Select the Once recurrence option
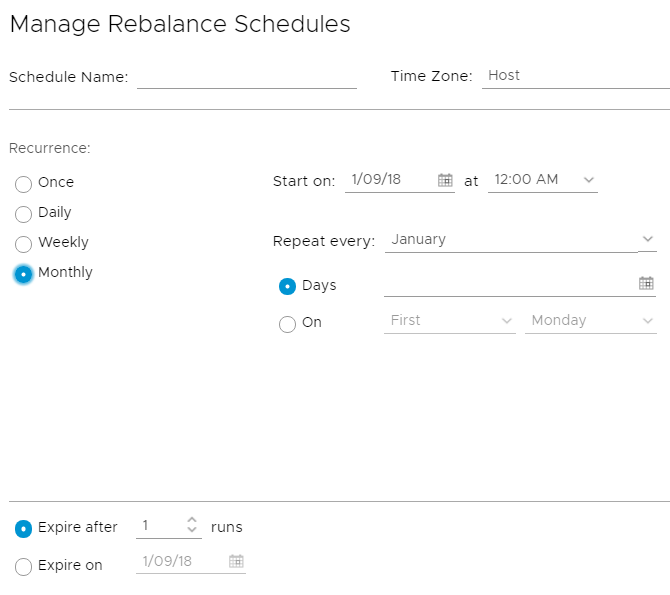 (23, 184)
